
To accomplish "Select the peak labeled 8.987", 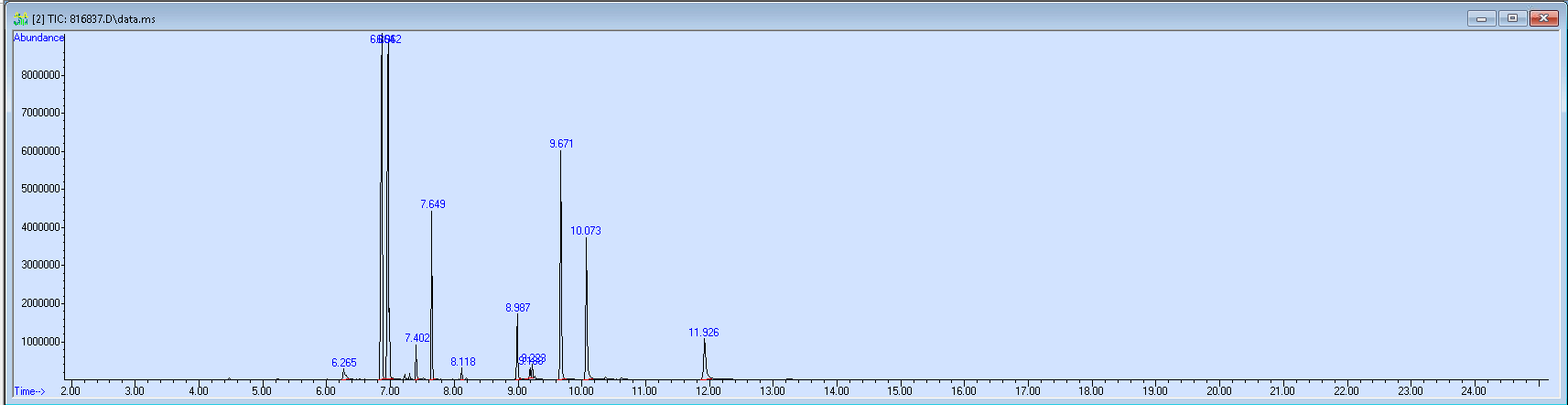I will click(517, 308).
